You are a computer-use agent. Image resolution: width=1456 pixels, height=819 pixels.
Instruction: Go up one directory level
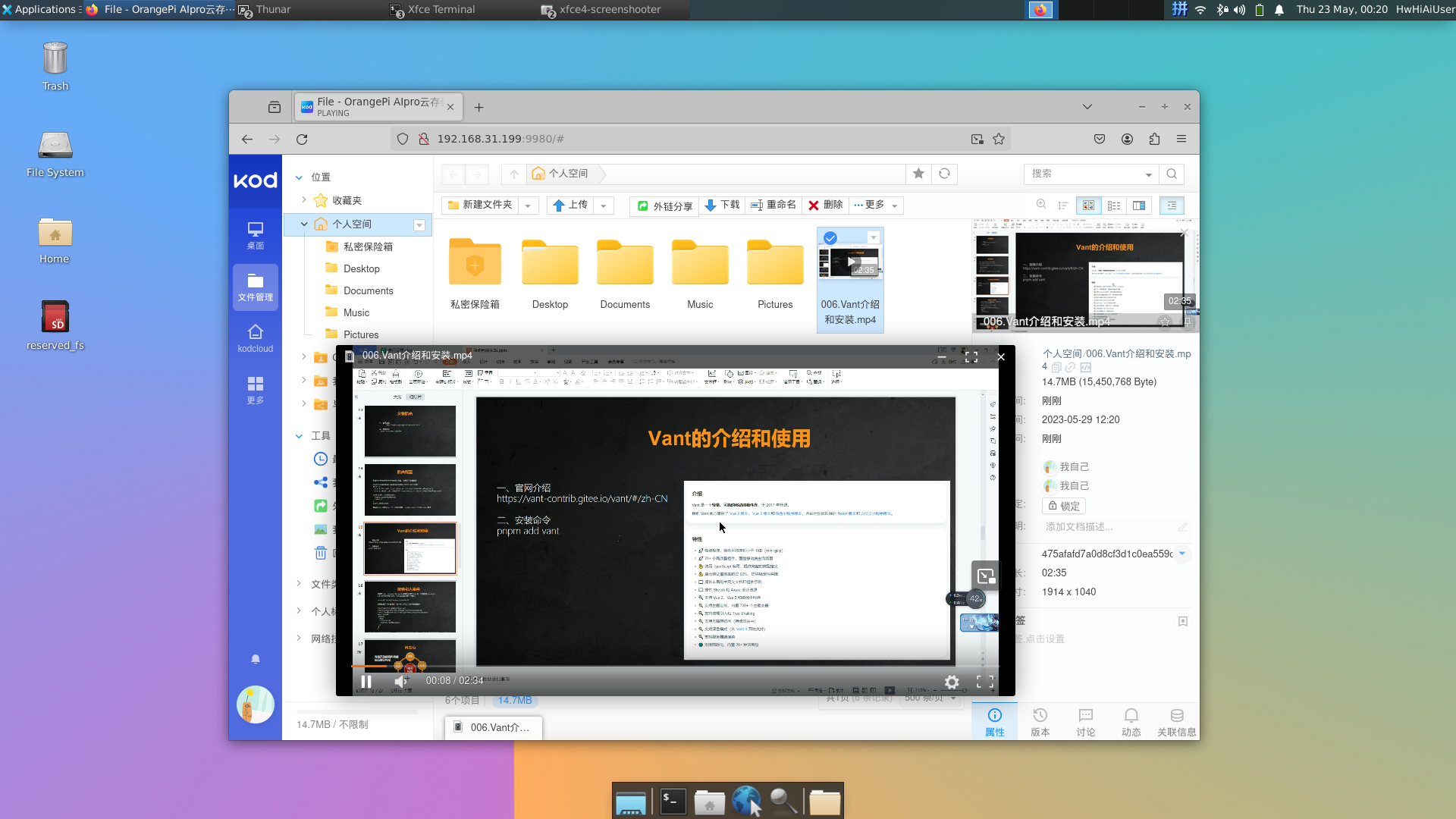(514, 174)
